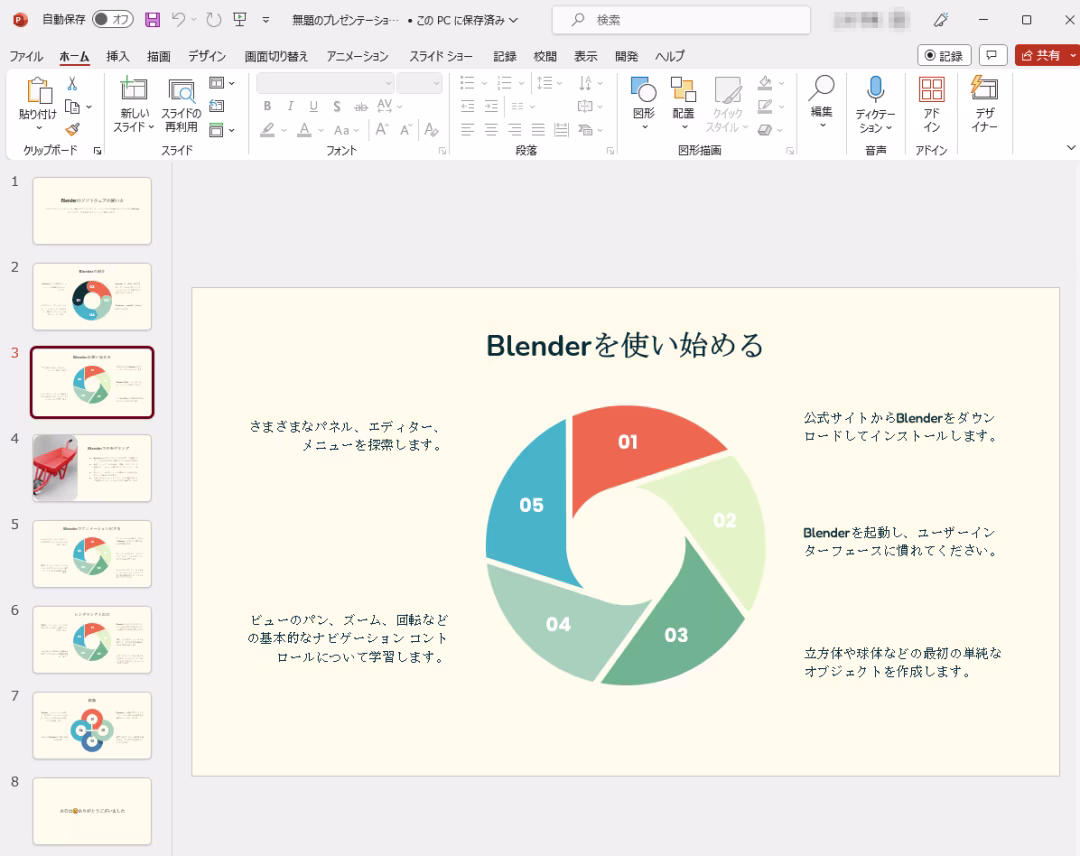Image resolution: width=1080 pixels, height=856 pixels.
Task: Toggle the AutoSave (自動保存) switch
Action: [x=112, y=19]
